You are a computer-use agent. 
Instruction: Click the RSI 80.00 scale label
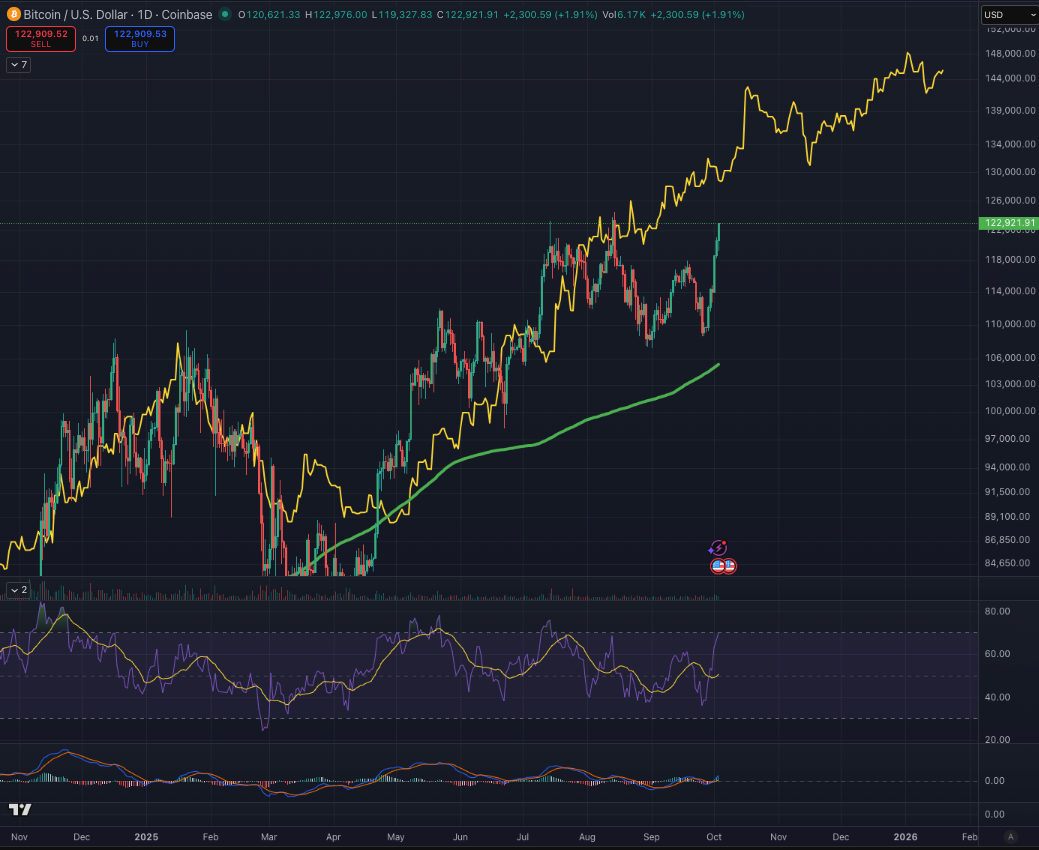997,611
